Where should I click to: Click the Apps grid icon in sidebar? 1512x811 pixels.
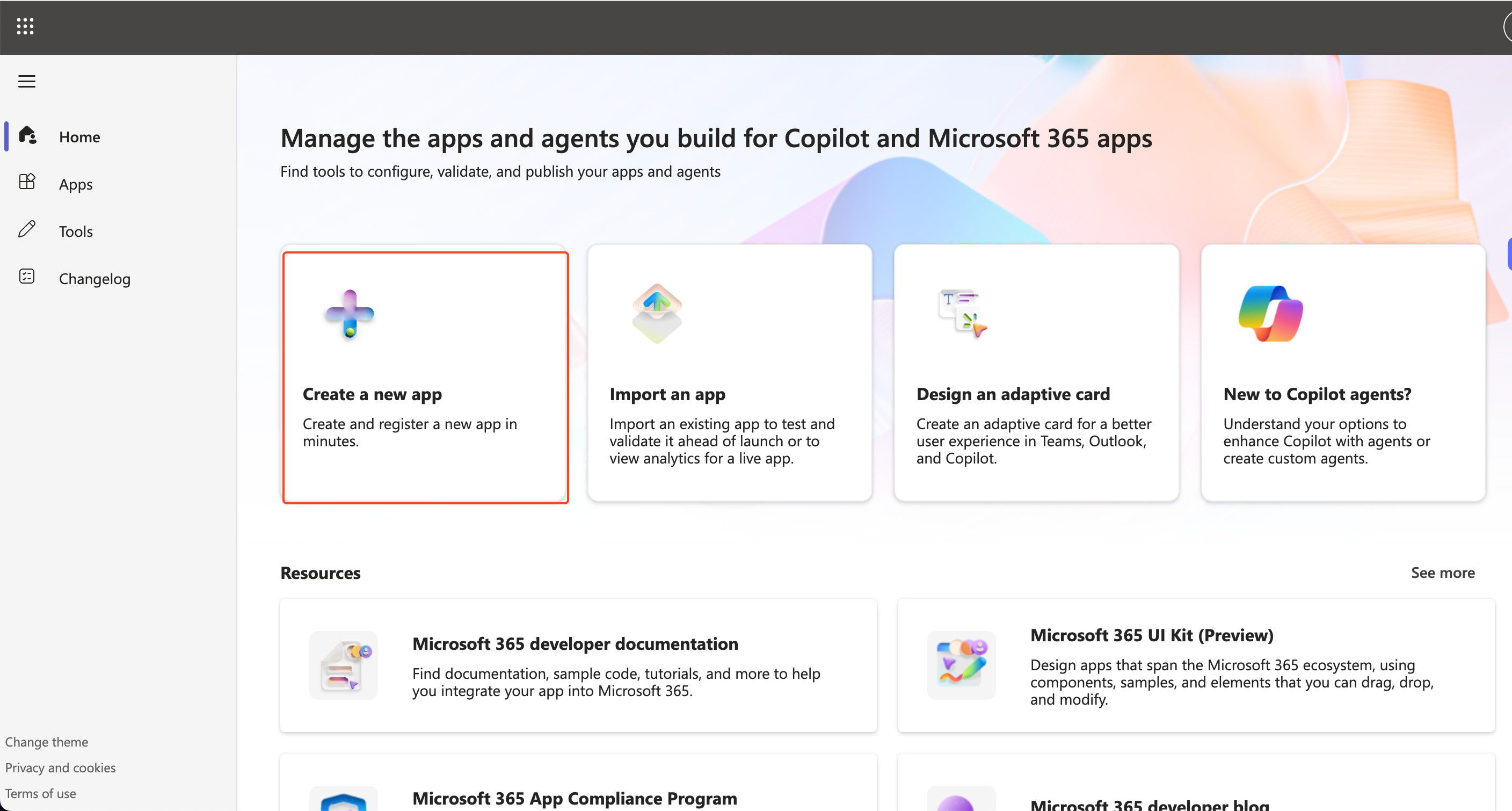click(x=27, y=182)
